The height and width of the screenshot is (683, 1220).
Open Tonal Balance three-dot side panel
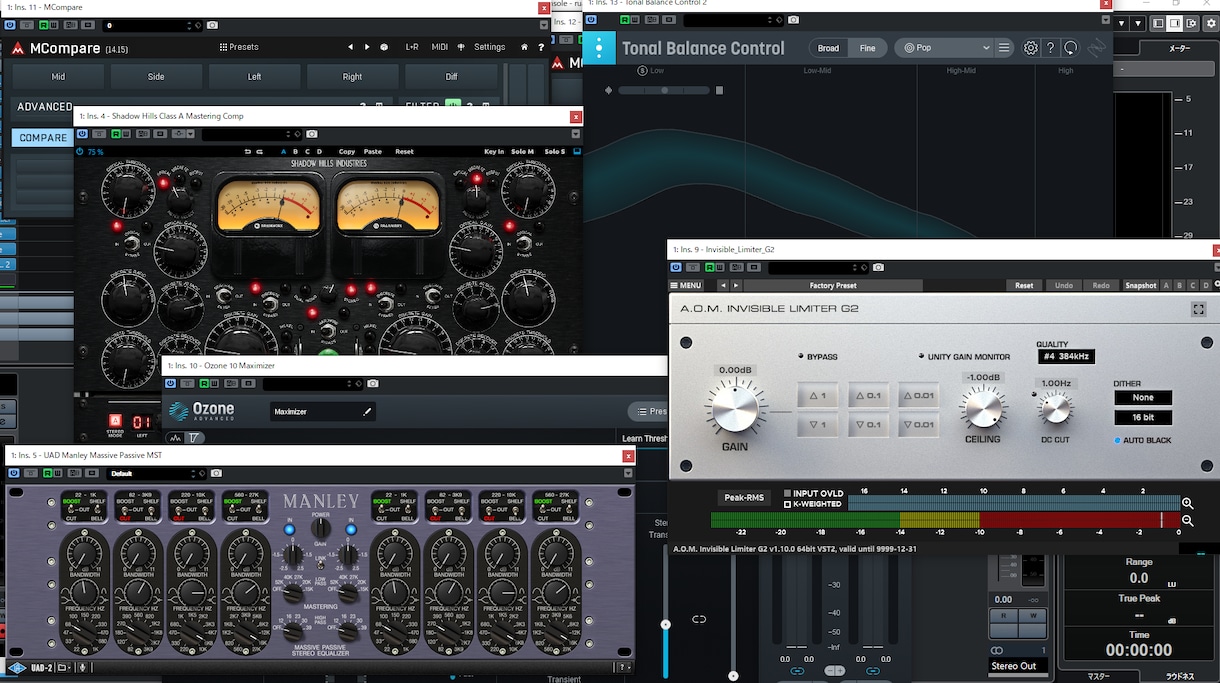(x=599, y=48)
